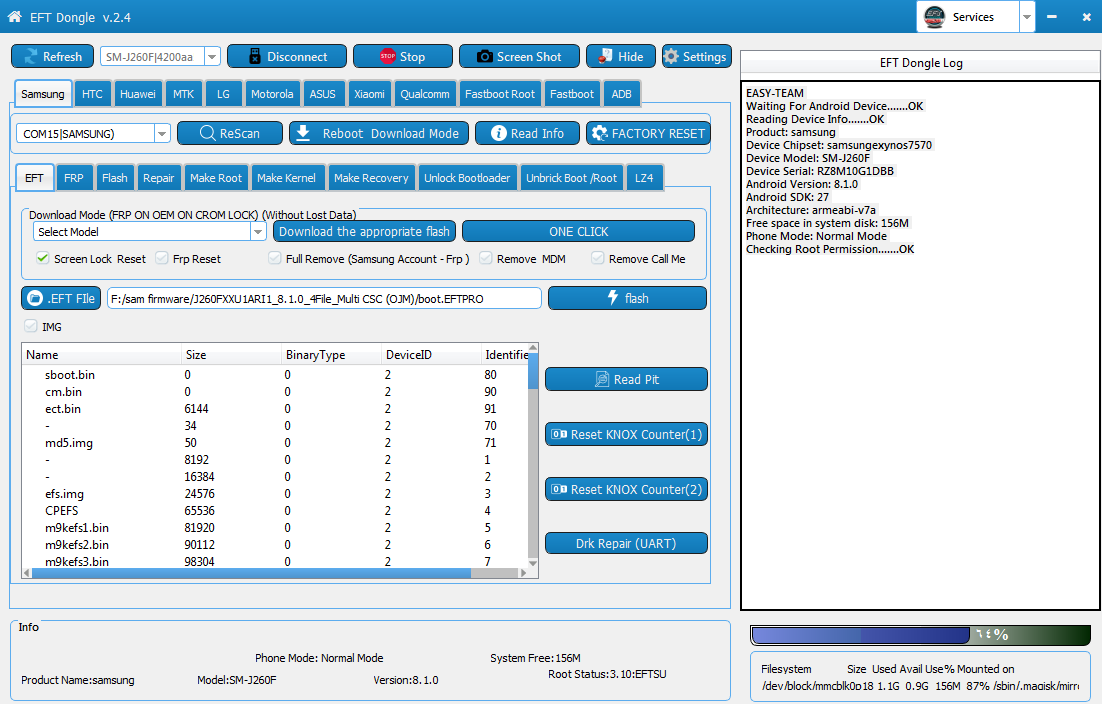Enable the Frp Reset checkbox
The width and height of the screenshot is (1102, 704).
pyautogui.click(x=162, y=259)
